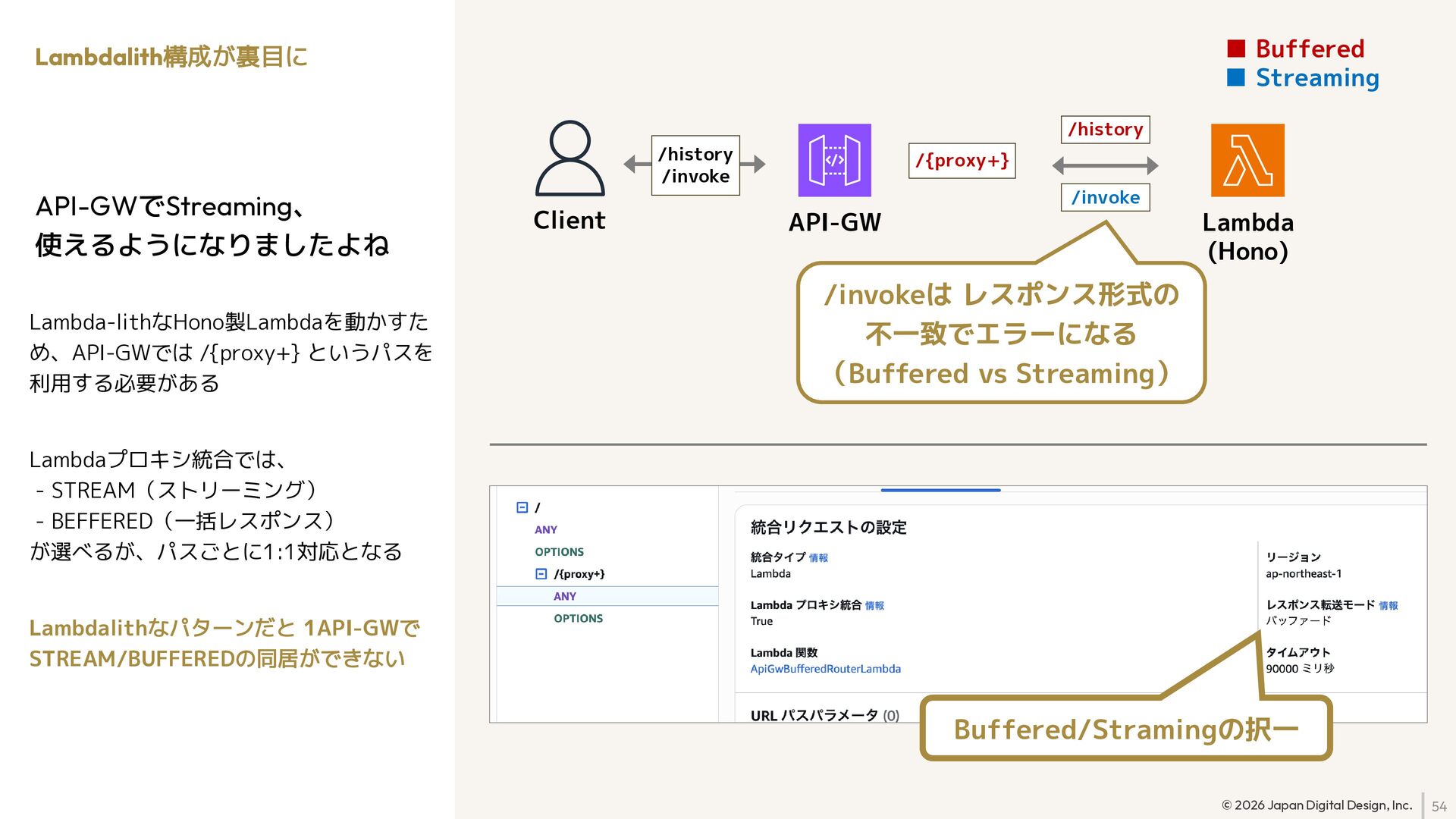Viewport: 1456px width, 819px height.
Task: Click the /invoke blue label box
Action: point(1105,198)
